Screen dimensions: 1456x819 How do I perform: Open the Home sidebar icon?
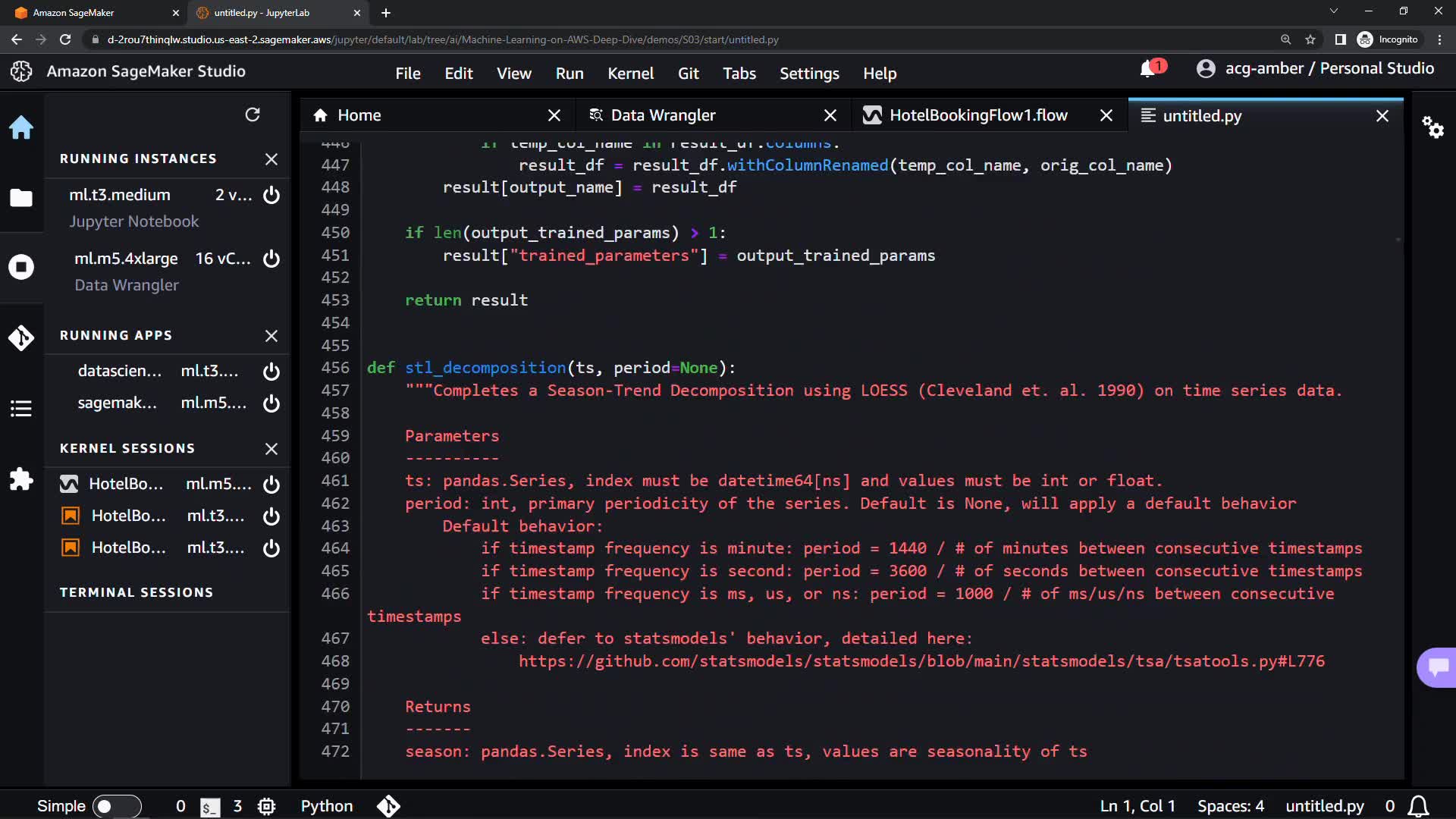(21, 127)
